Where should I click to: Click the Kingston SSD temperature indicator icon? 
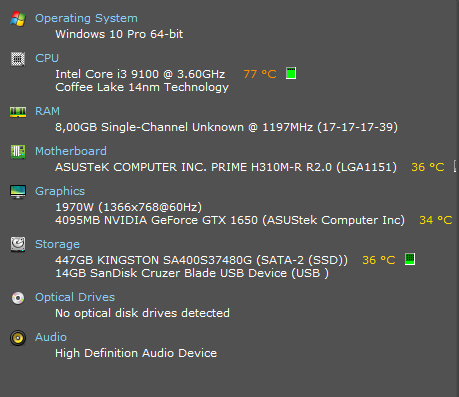tap(410, 259)
